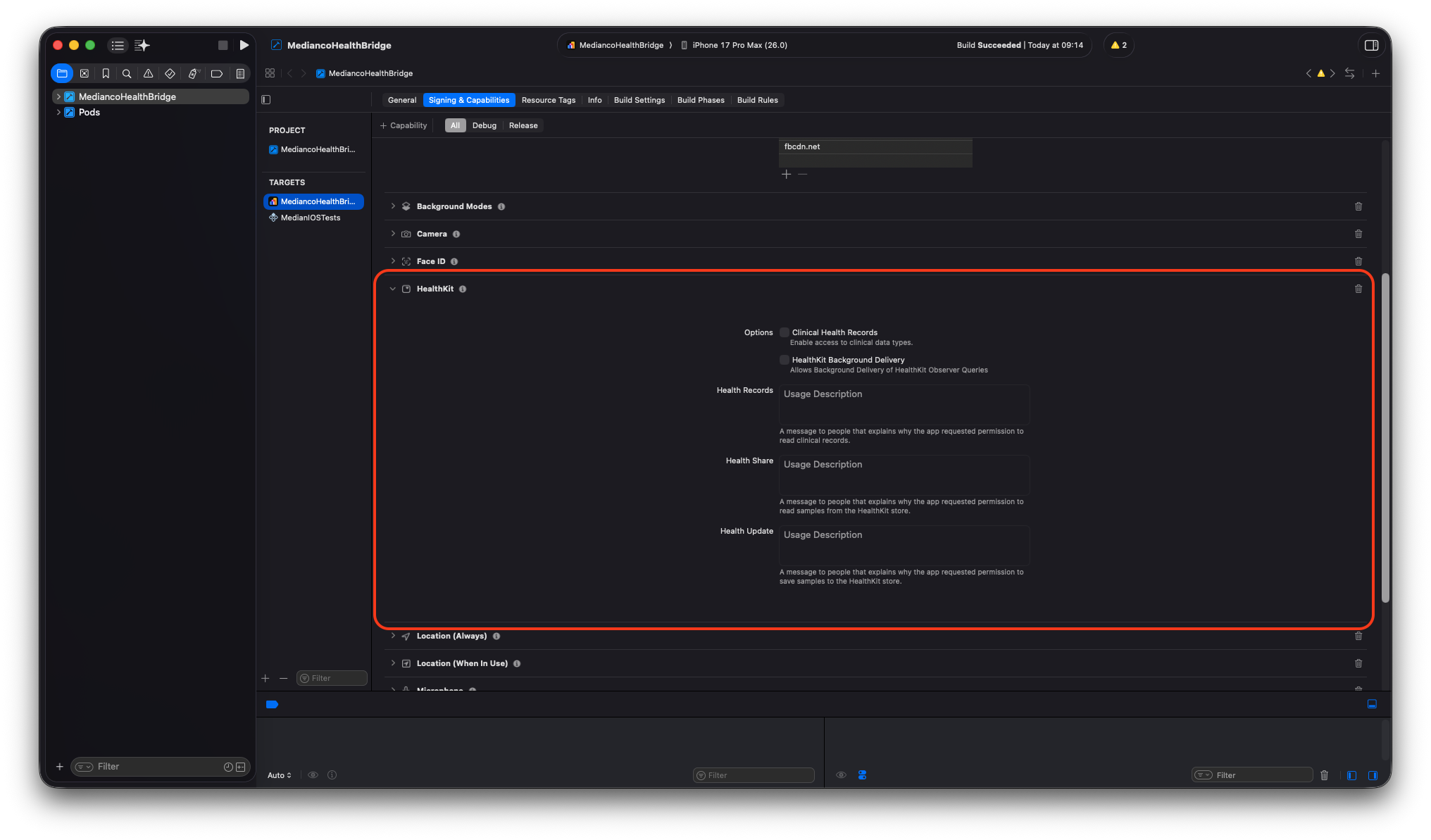The image size is (1431, 840).
Task: Open the Bookmark navigator icon
Action: point(106,73)
